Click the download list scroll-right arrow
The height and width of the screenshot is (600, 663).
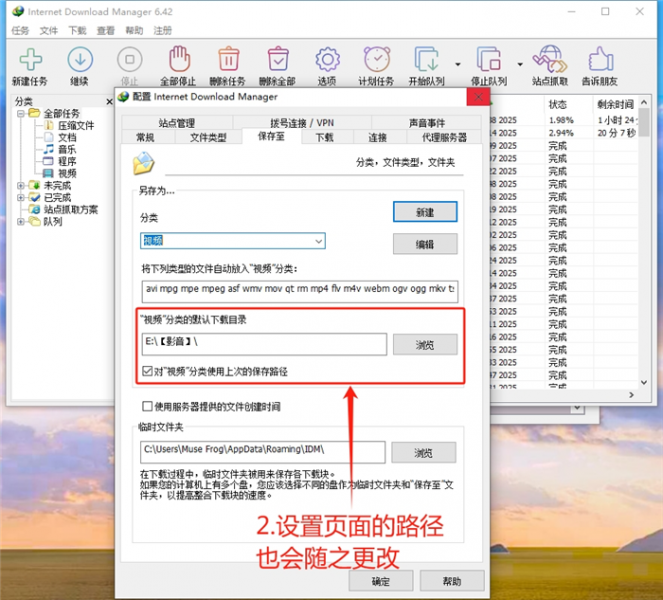631,395
